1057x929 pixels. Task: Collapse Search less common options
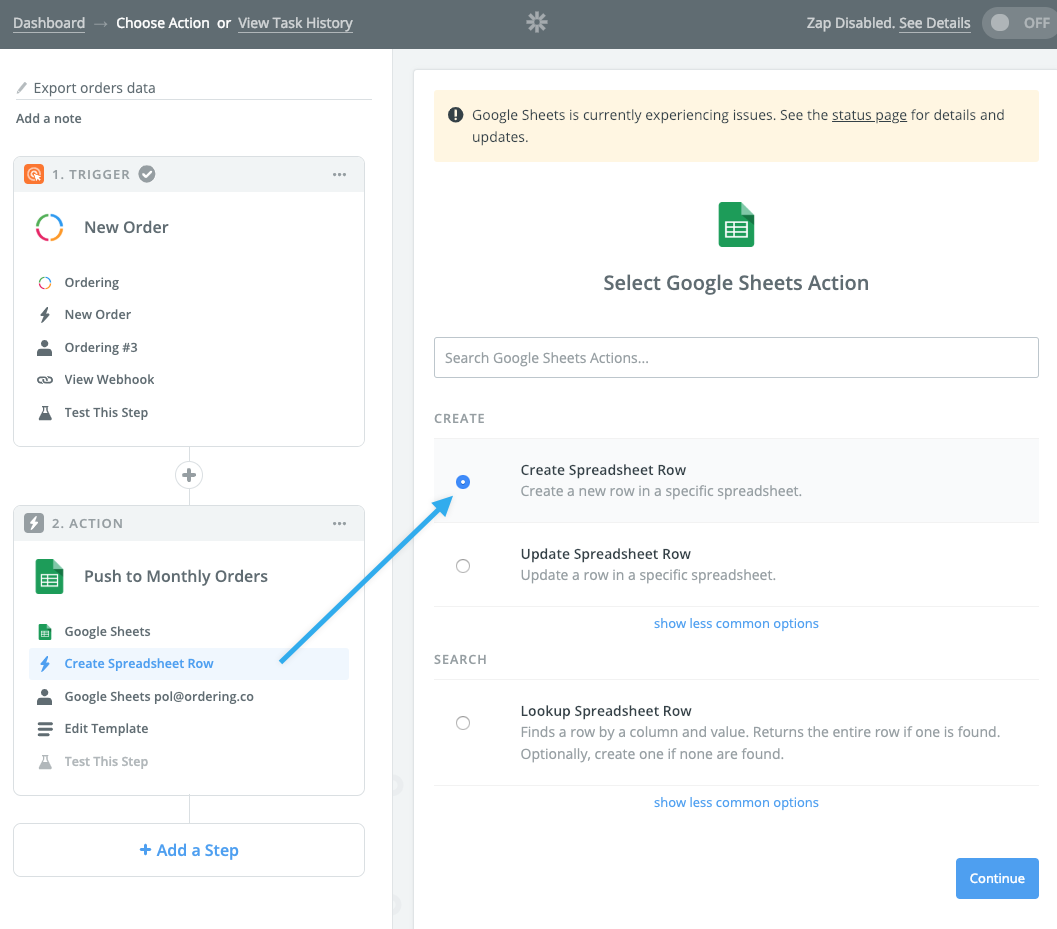tap(736, 802)
